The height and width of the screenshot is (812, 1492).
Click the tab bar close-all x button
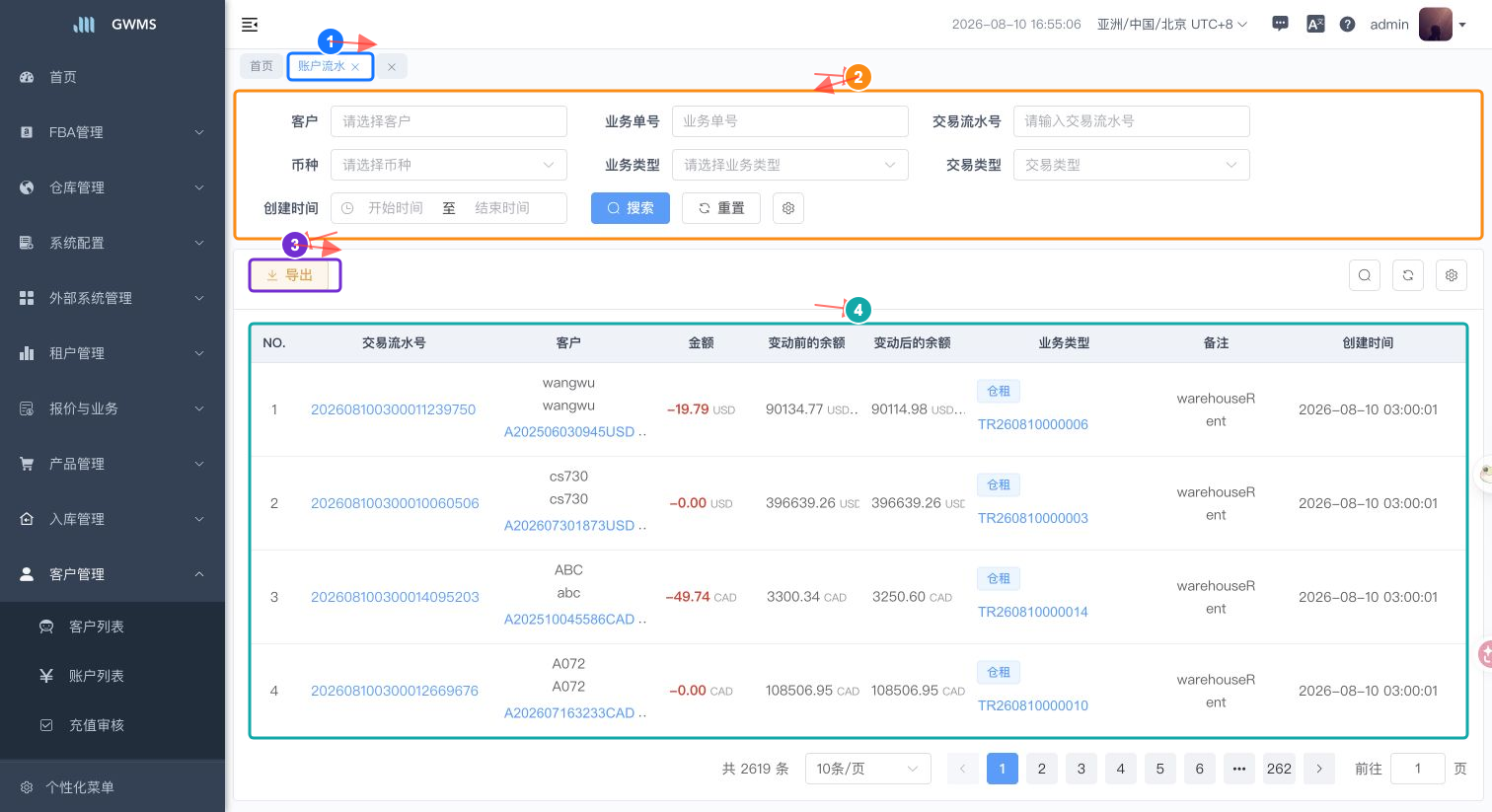(x=392, y=67)
